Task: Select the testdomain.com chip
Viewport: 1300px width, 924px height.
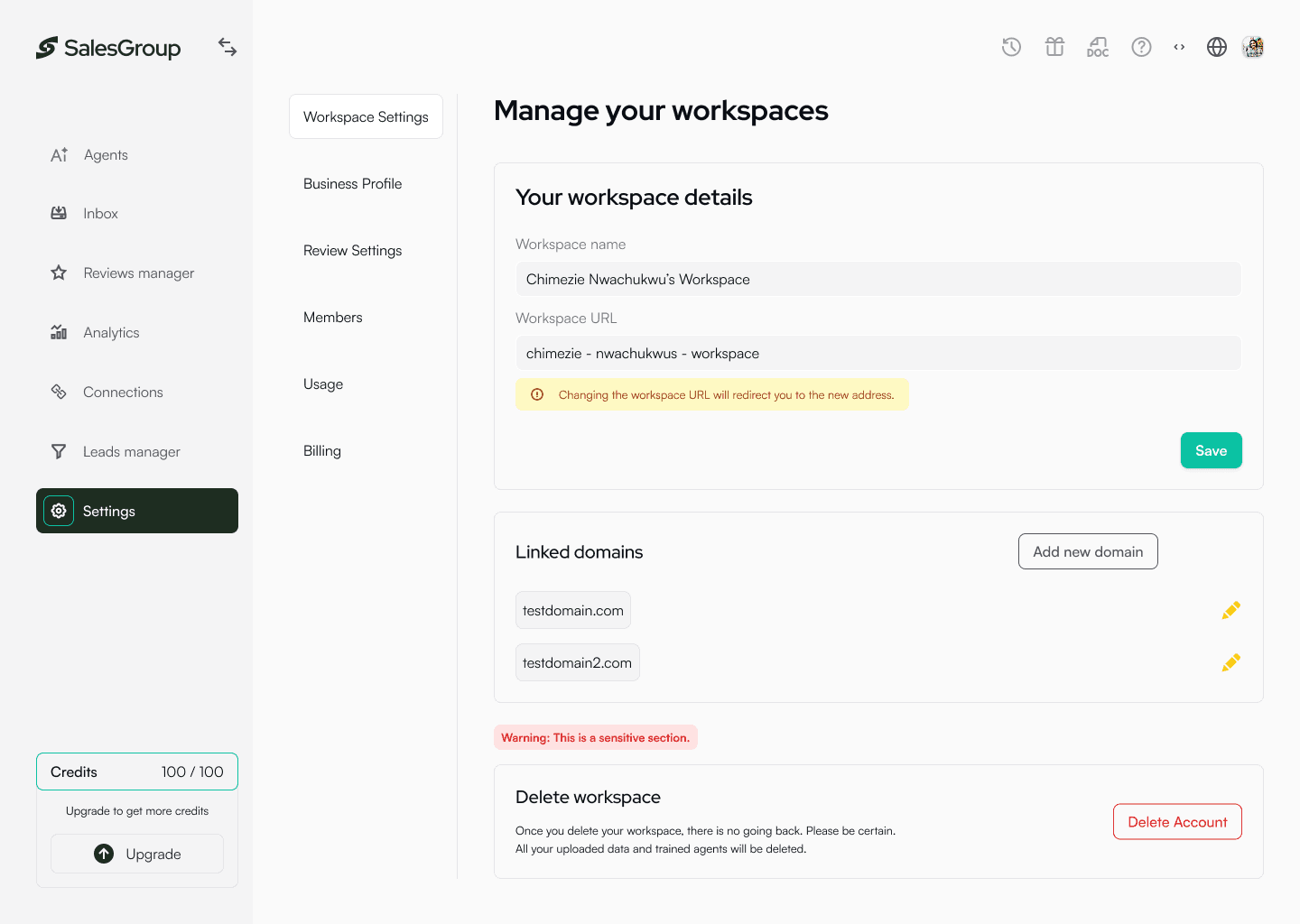Action: coord(572,610)
